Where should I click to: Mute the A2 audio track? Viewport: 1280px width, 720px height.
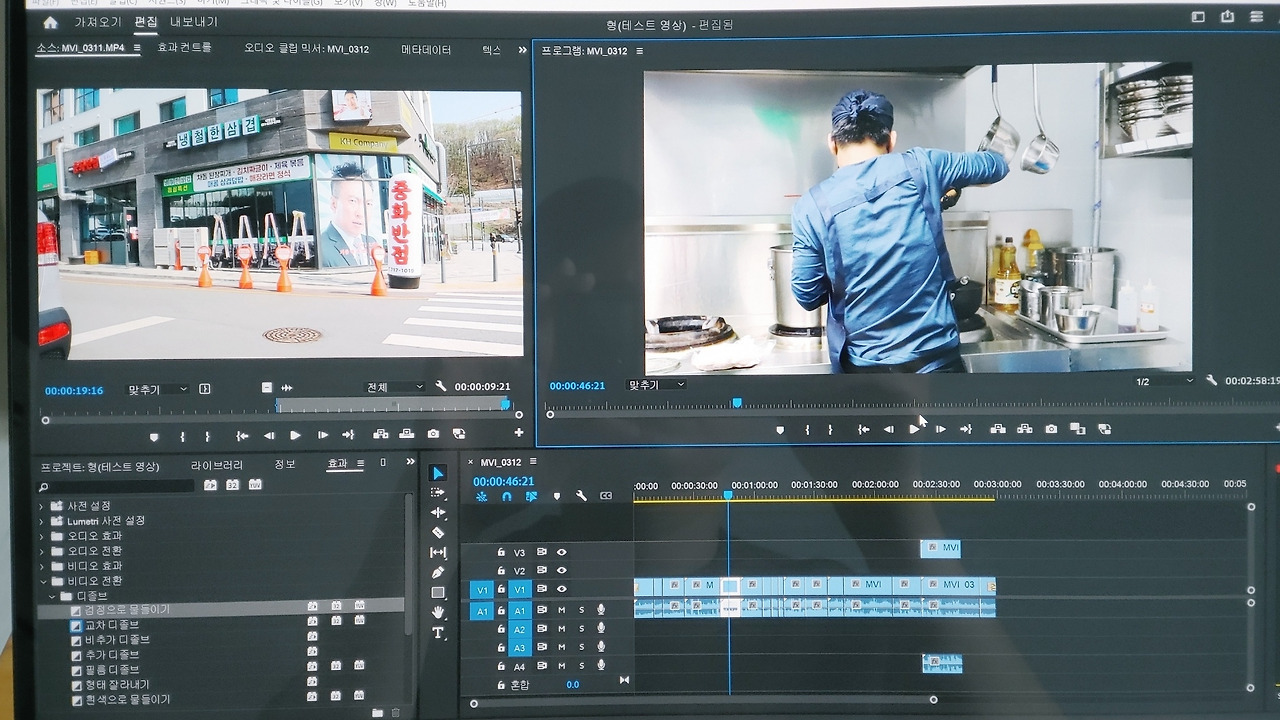[x=561, y=629]
